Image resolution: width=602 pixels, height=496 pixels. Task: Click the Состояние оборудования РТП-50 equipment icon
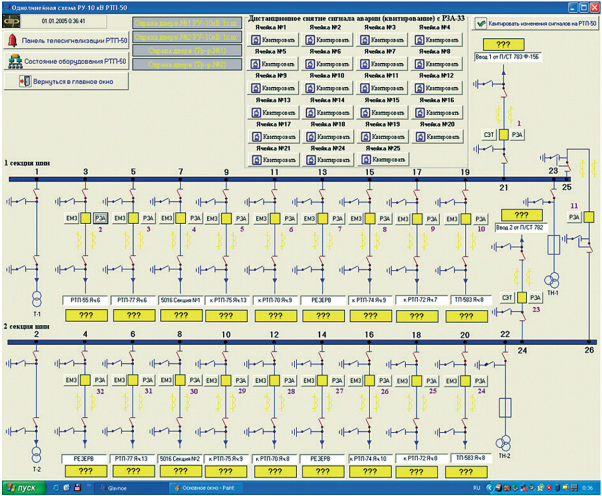(x=13, y=61)
